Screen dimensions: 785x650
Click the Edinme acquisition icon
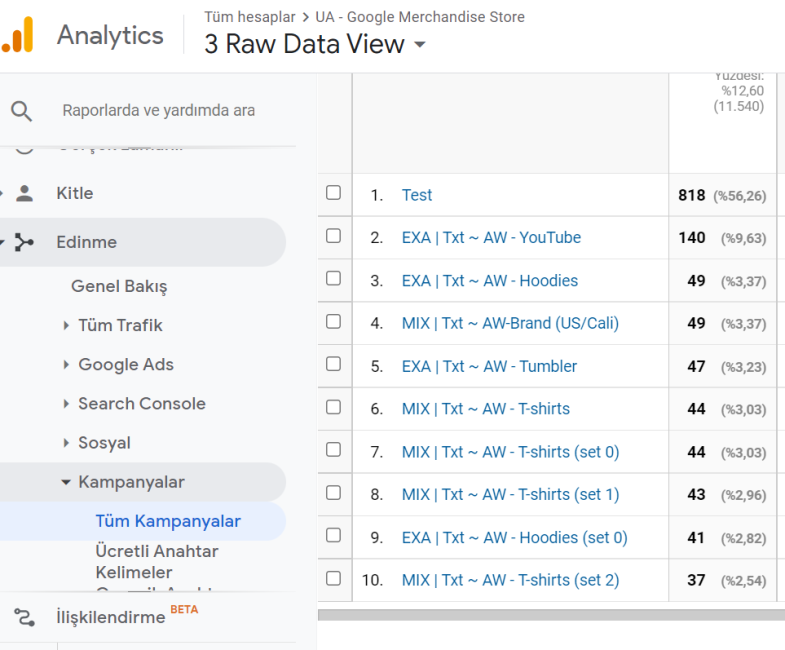24,242
